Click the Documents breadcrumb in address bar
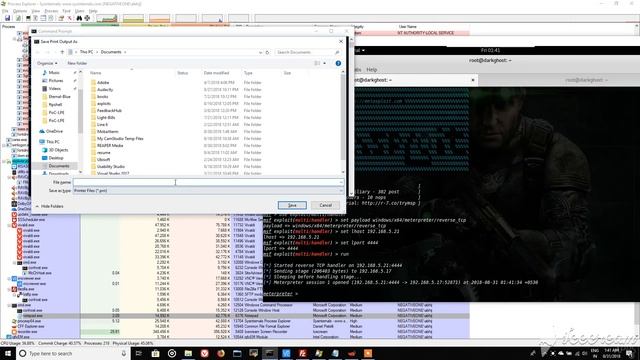The image size is (640, 360). [x=111, y=52]
